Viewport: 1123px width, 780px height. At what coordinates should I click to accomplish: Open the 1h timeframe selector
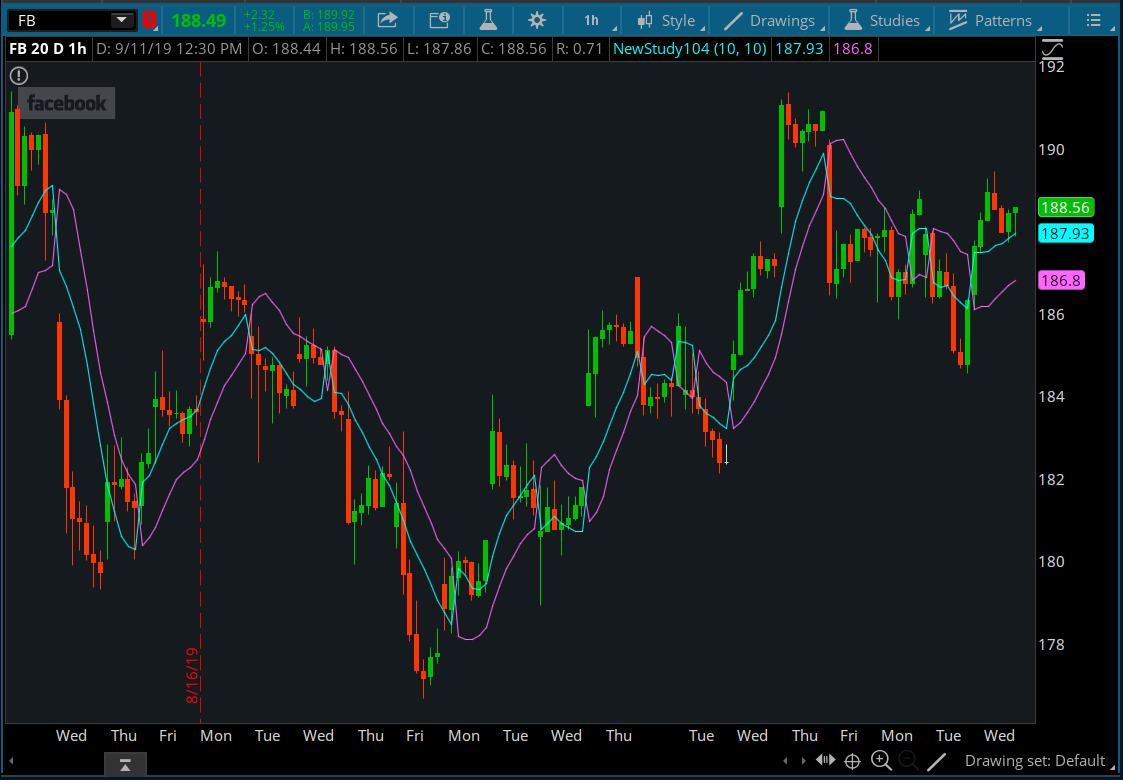point(591,20)
